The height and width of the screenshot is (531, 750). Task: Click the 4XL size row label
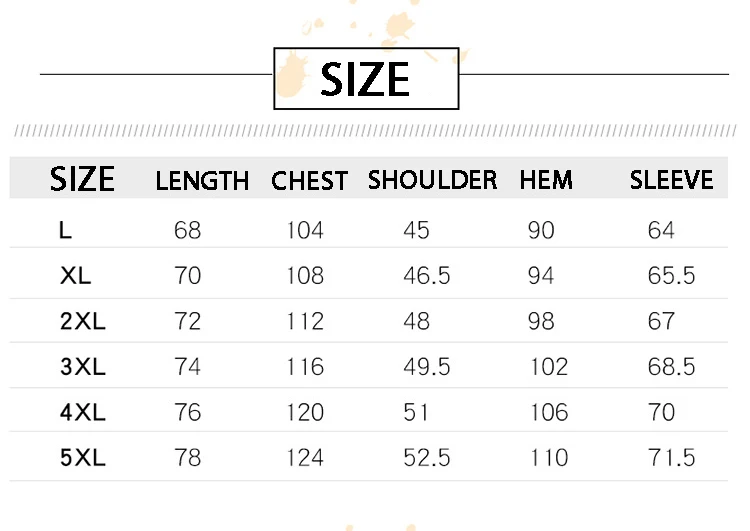(82, 412)
